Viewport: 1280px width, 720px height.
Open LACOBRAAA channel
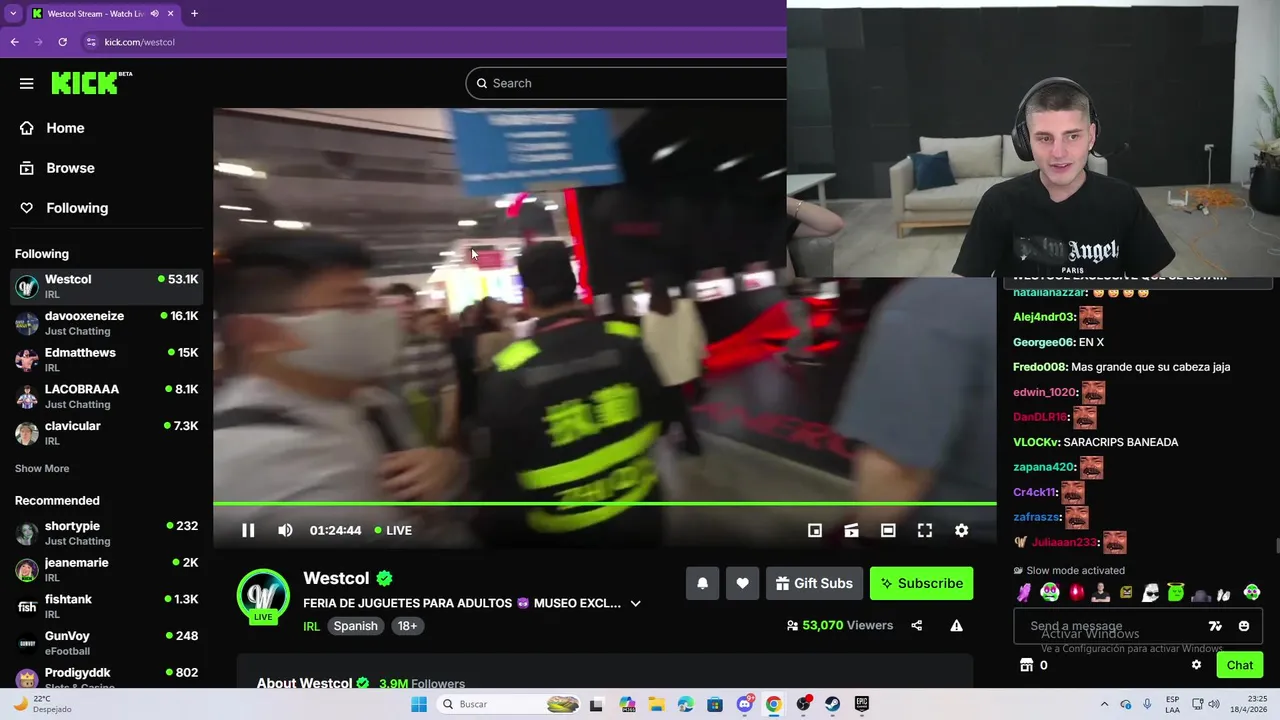click(107, 396)
